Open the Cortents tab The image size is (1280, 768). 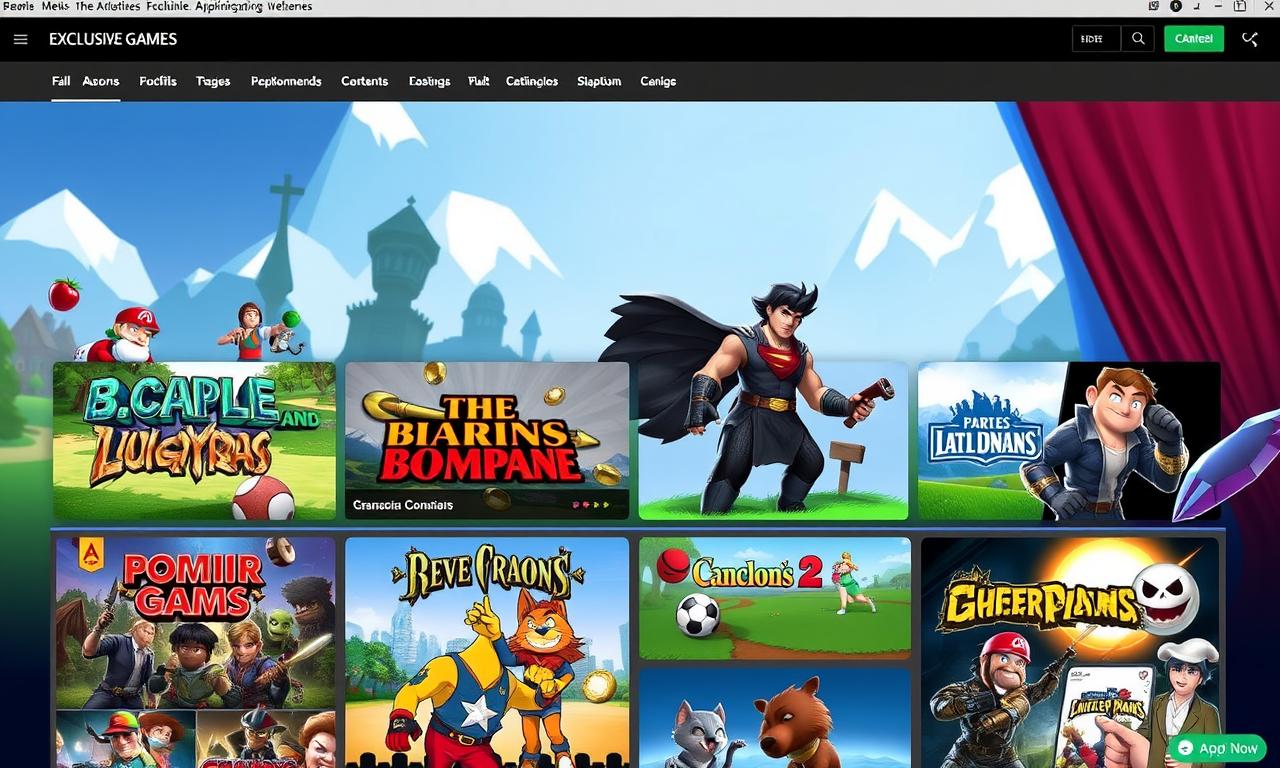365,81
